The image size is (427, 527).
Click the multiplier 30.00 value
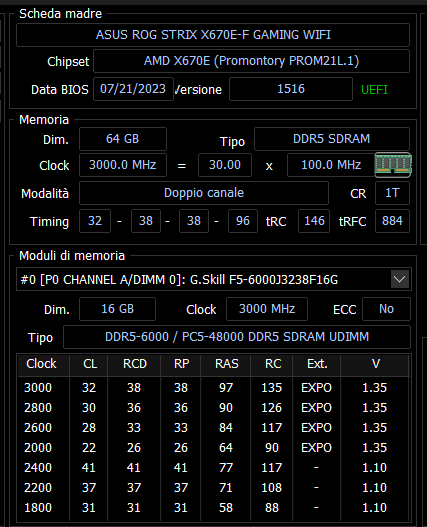point(225,165)
